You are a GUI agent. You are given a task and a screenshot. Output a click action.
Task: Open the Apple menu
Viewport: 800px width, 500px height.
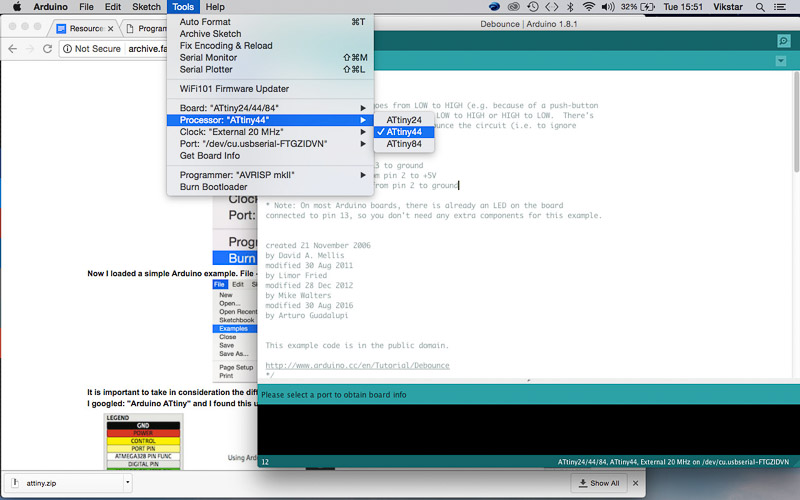tap(16, 7)
